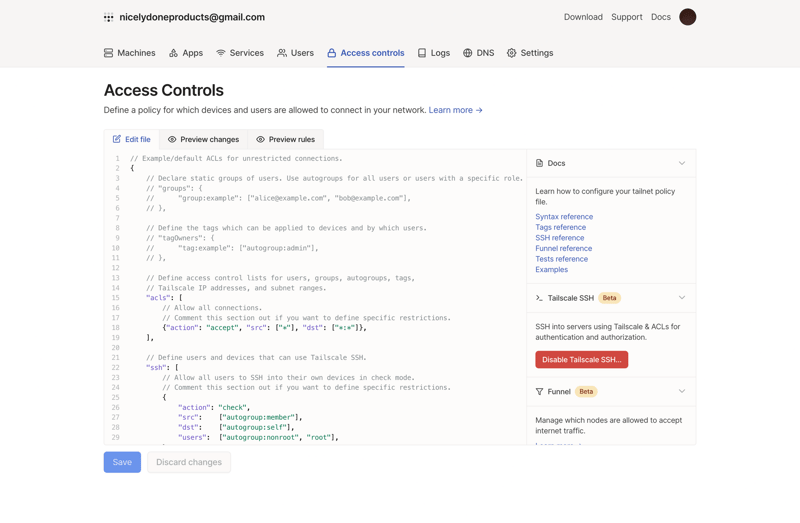This screenshot has height=523, width=800.
Task: Open the Tags reference link
Action: tap(560, 228)
